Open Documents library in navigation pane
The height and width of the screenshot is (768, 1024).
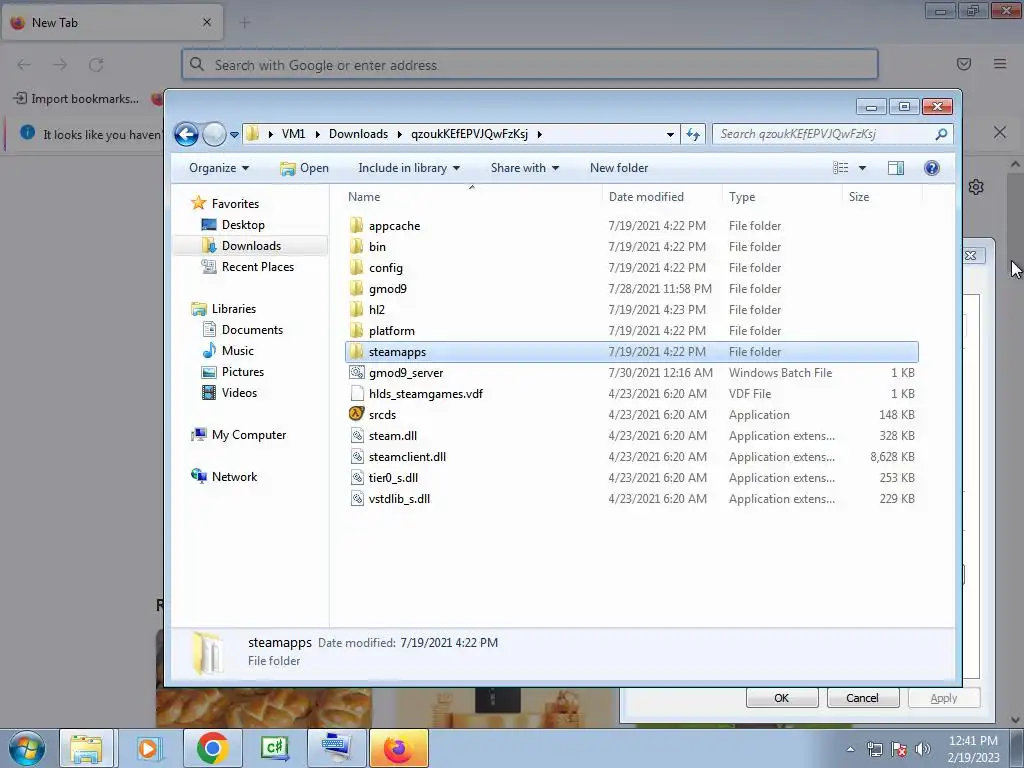(252, 330)
